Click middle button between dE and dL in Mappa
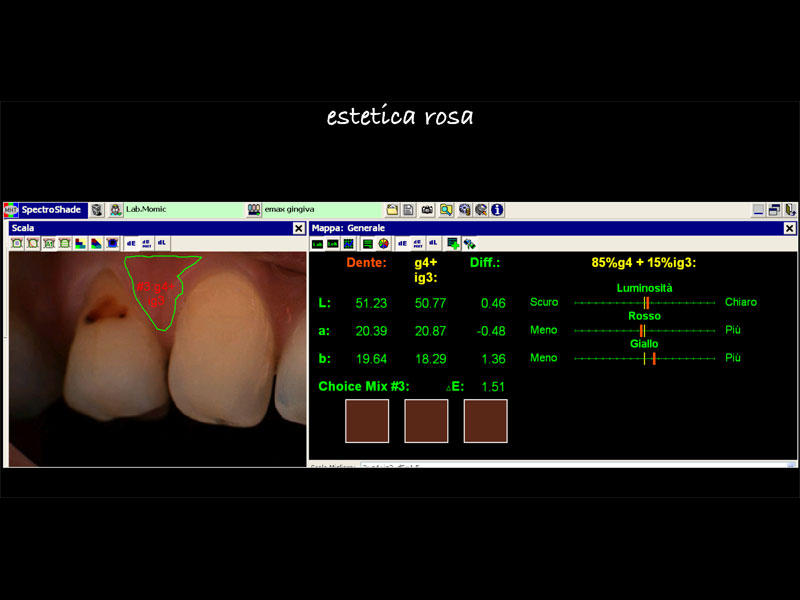Screen dimensions: 800x600 click(x=418, y=244)
